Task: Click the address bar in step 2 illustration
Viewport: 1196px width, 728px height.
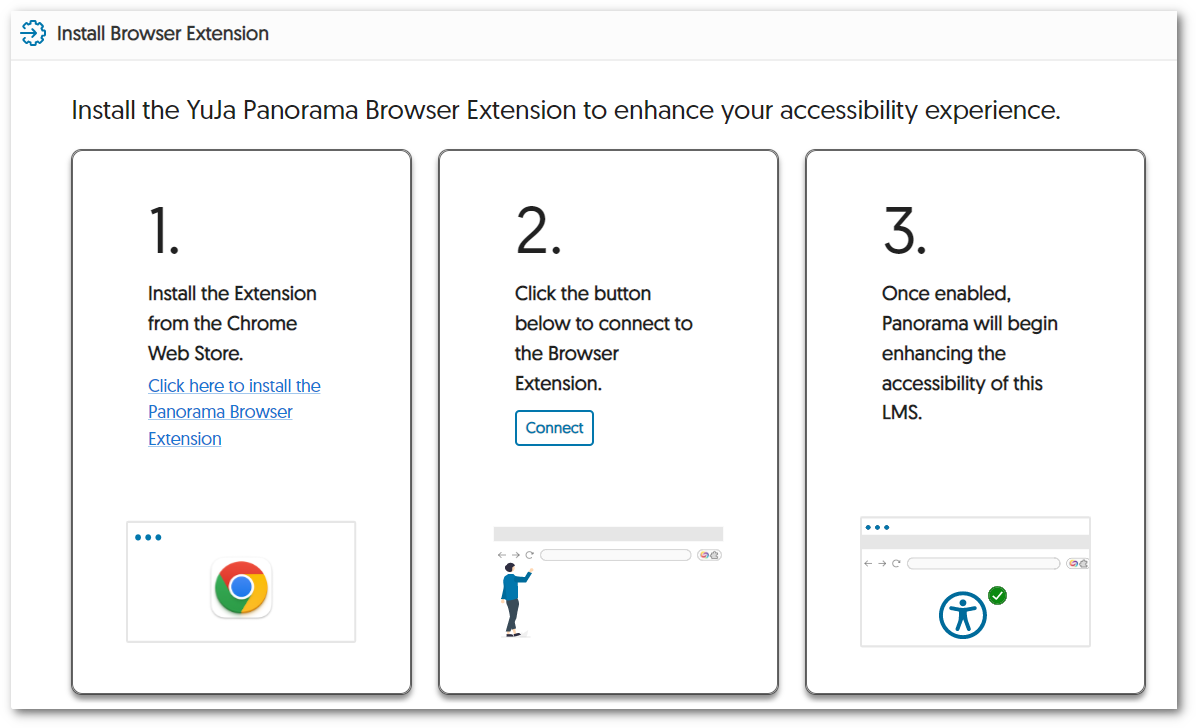Action: point(615,555)
